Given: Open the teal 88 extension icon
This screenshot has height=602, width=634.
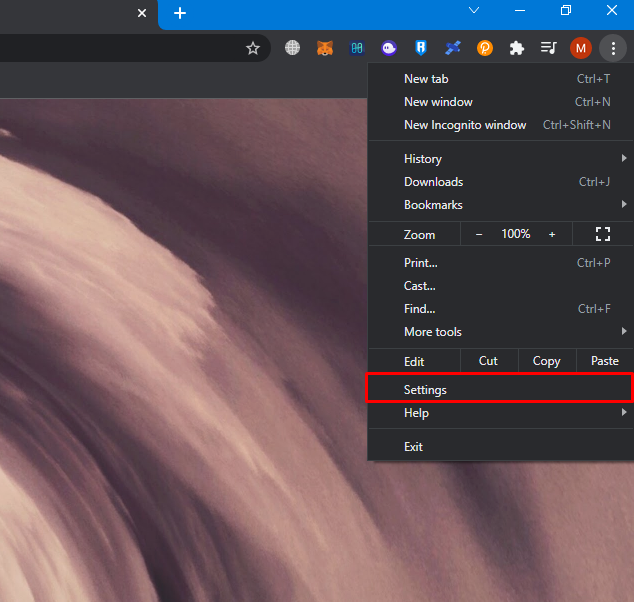Looking at the screenshot, I should (357, 49).
